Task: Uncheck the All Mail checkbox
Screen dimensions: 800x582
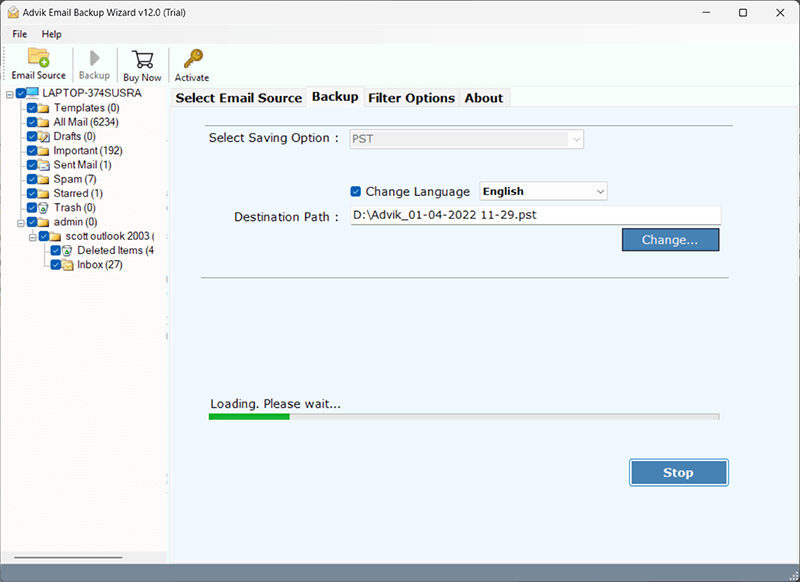Action: coord(32,122)
